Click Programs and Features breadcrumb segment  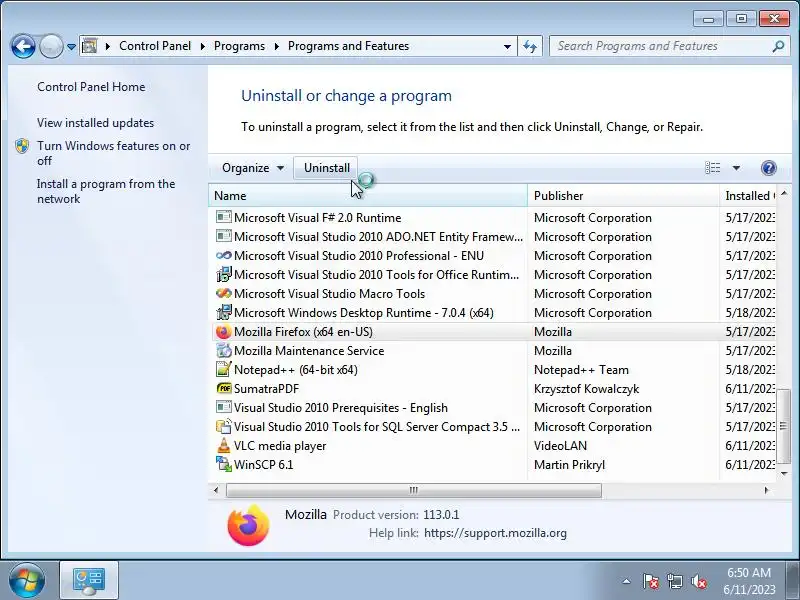coord(348,46)
